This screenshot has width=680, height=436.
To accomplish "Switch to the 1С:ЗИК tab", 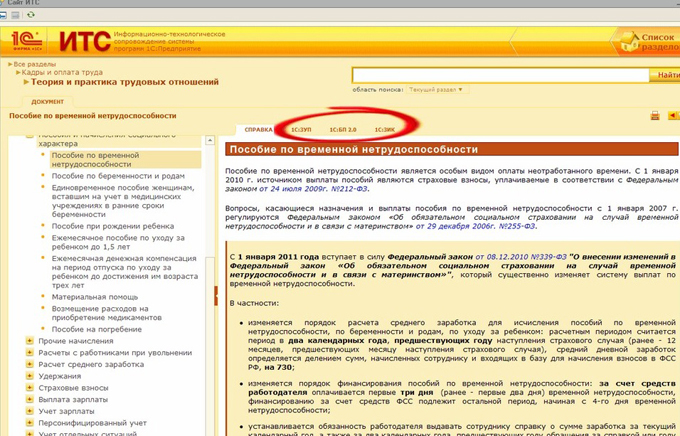I will pyautogui.click(x=385, y=130).
